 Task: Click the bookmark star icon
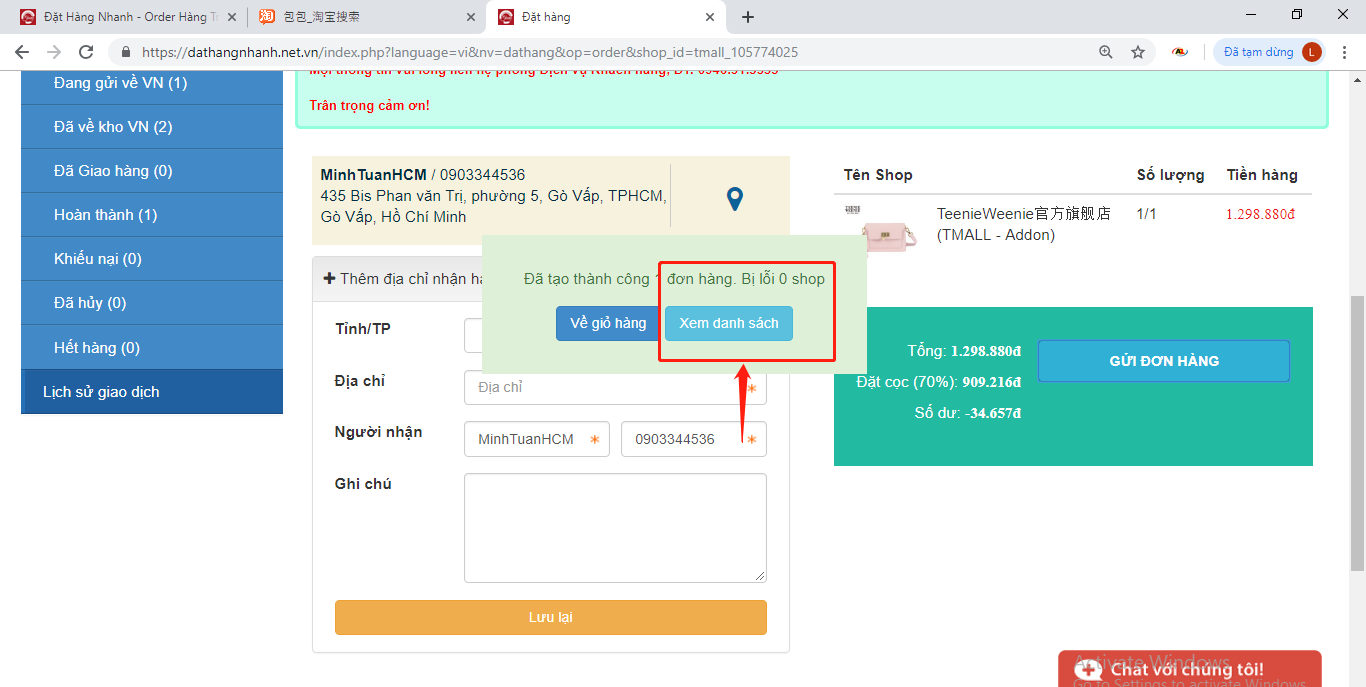point(1137,52)
